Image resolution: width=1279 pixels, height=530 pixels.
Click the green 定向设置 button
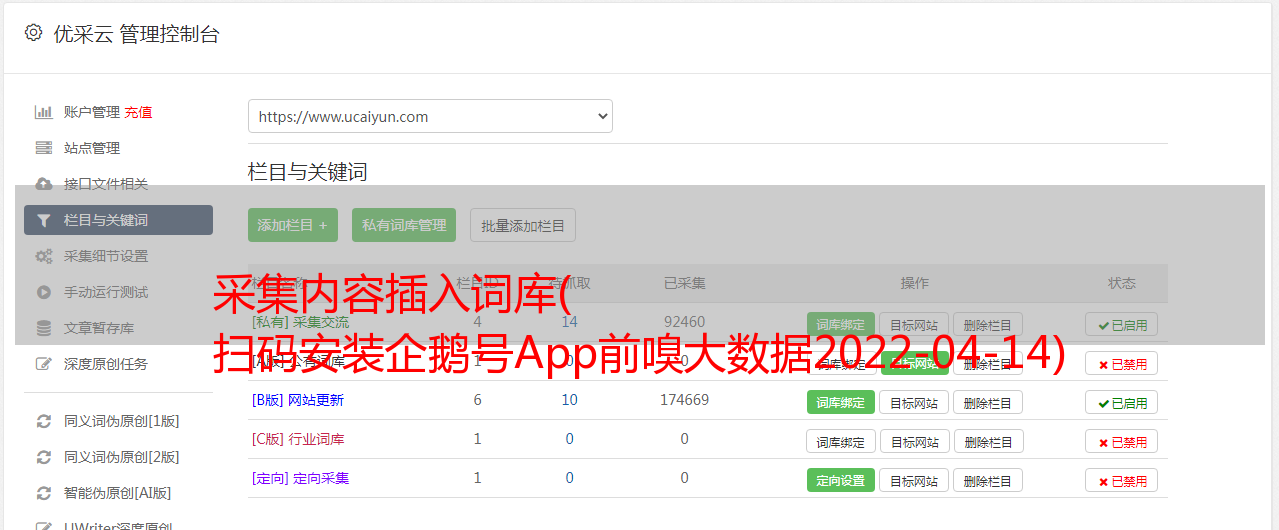click(x=841, y=480)
